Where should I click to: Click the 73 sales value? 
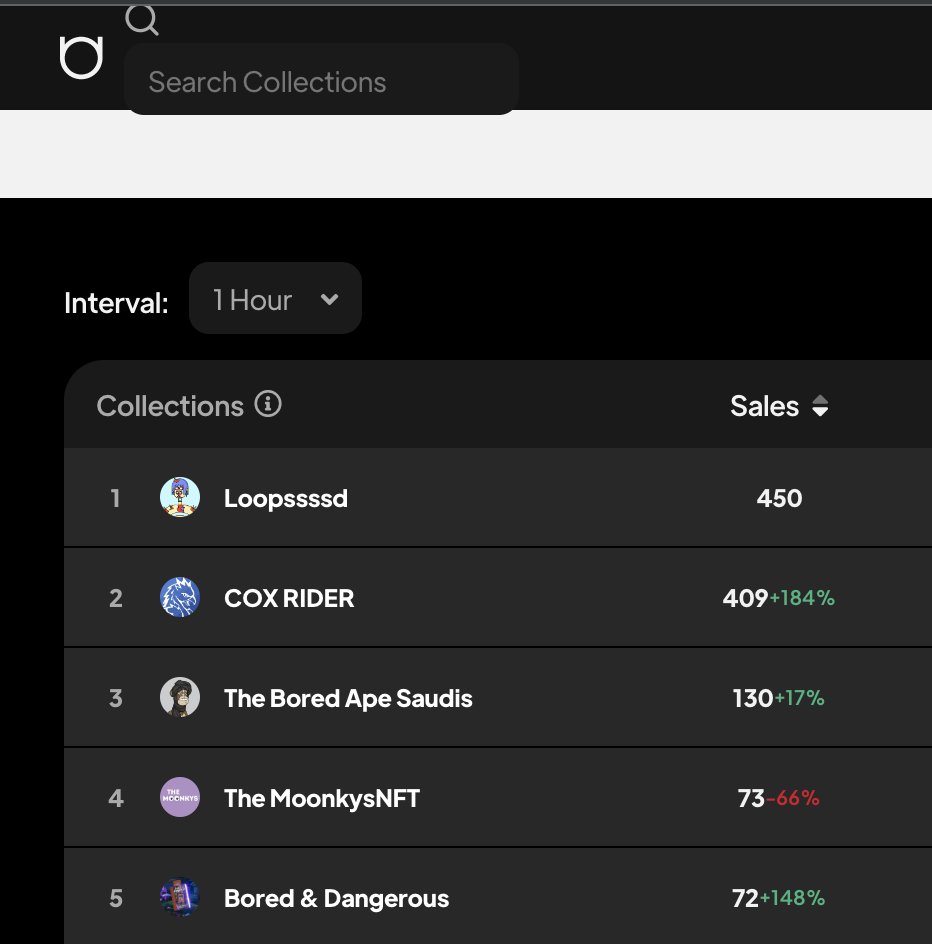[x=751, y=798]
